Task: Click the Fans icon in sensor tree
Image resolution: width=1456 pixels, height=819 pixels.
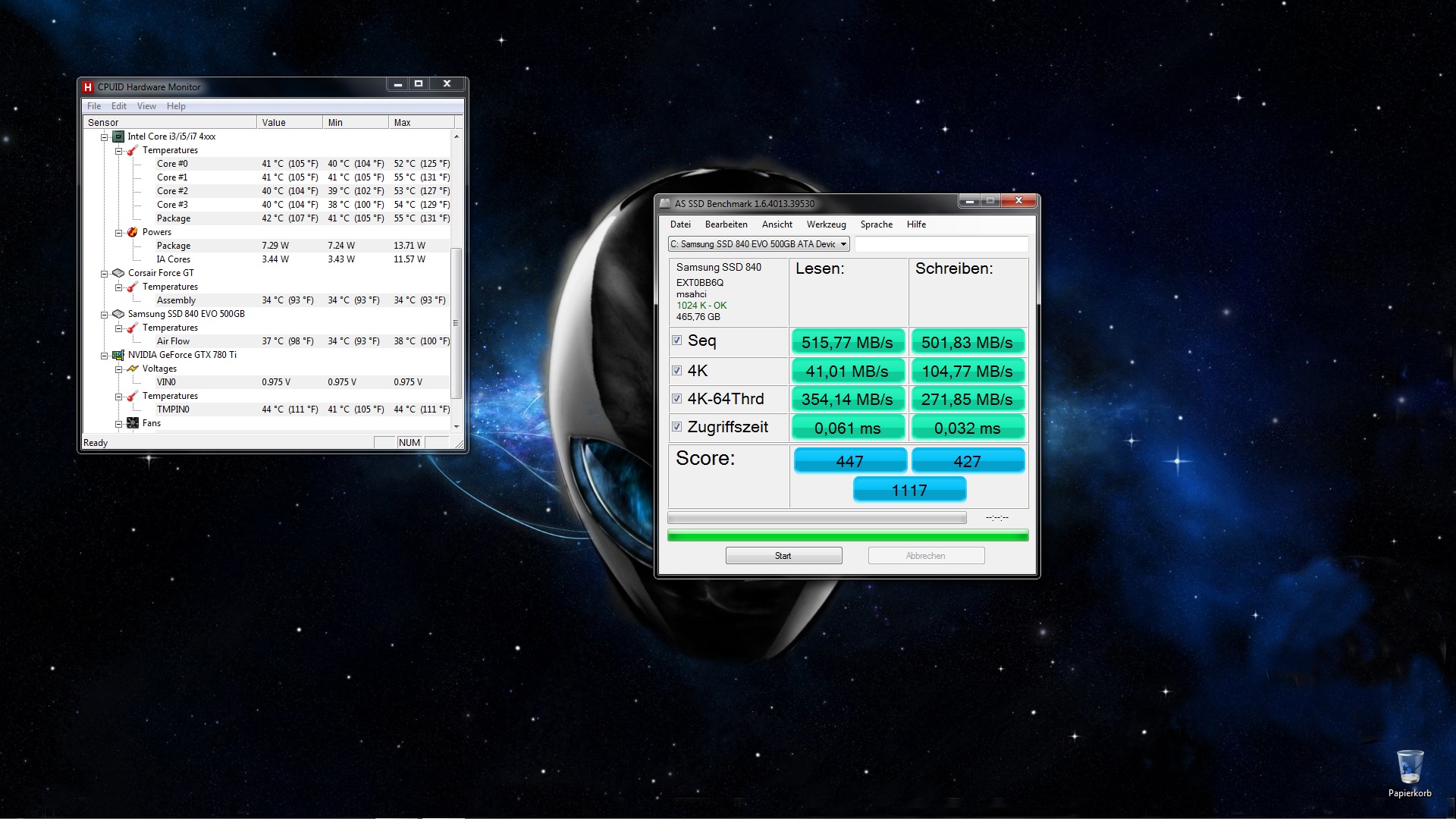Action: coord(133,423)
